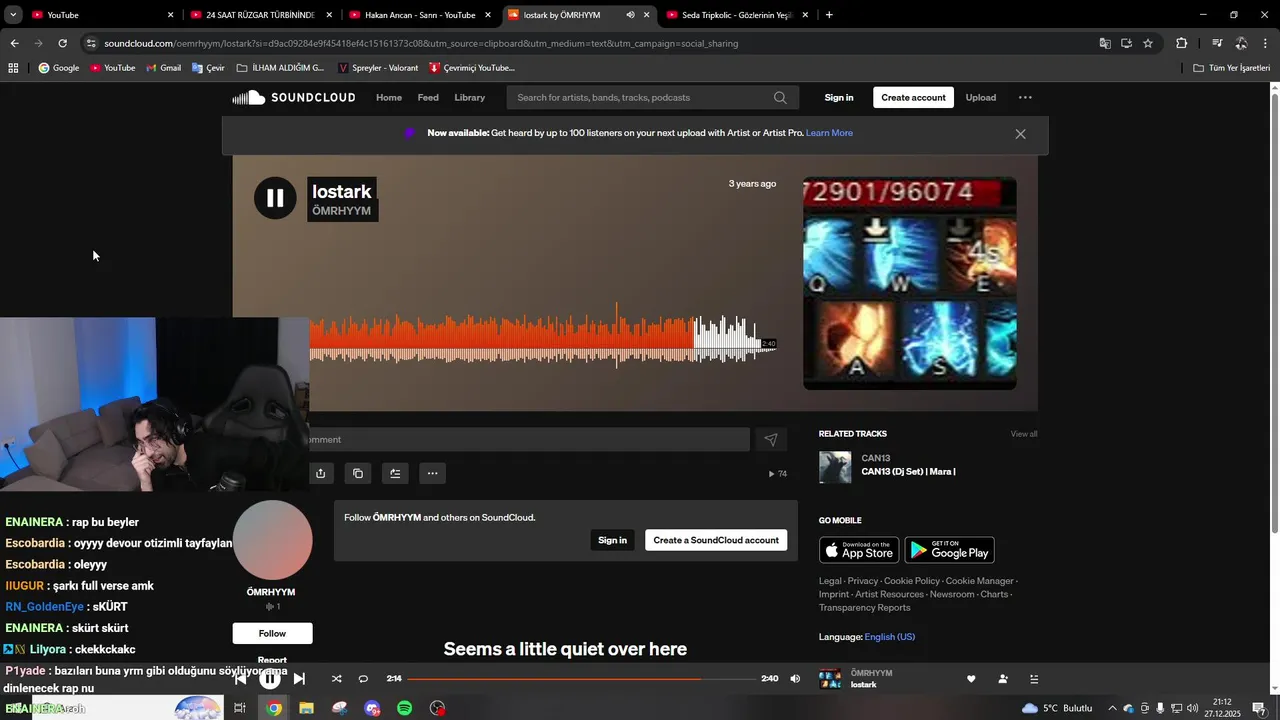Screen dimensions: 1280x720
Task: Open player bar track thumbnail
Action: click(830, 679)
